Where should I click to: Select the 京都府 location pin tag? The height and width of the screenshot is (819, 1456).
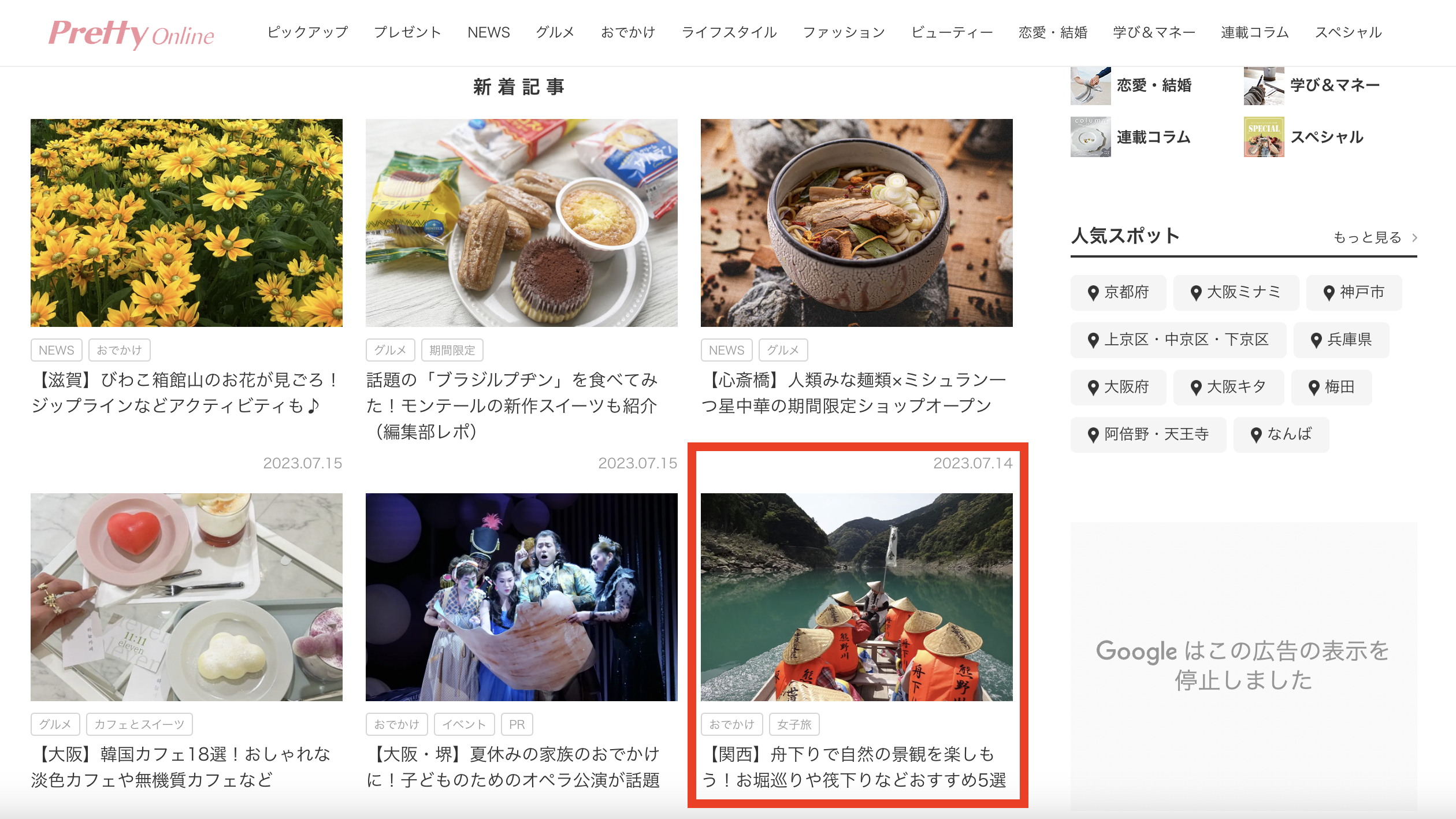tap(1118, 292)
